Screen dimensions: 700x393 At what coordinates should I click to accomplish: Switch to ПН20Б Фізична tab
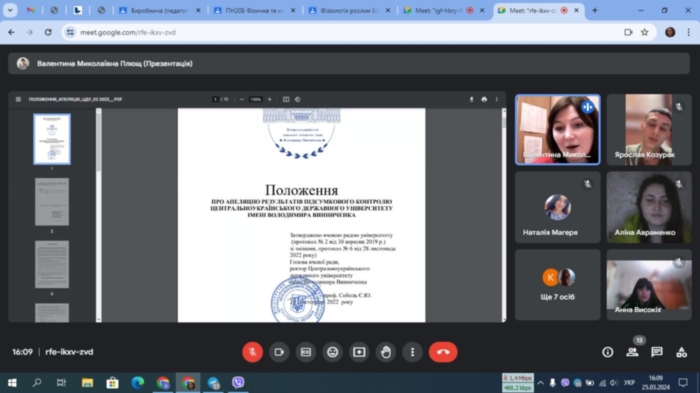[x=254, y=10]
